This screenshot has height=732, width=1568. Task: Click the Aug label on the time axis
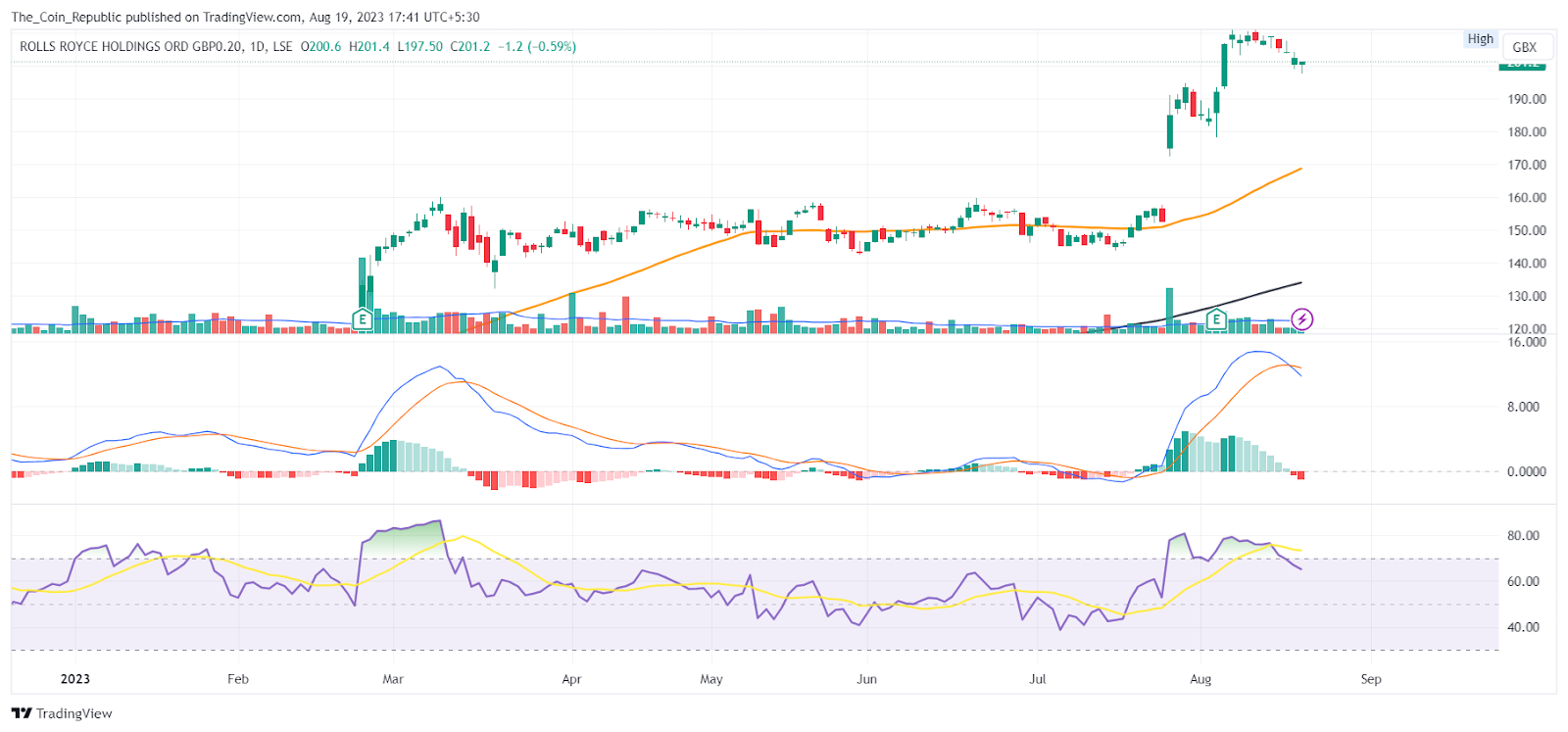point(1200,679)
